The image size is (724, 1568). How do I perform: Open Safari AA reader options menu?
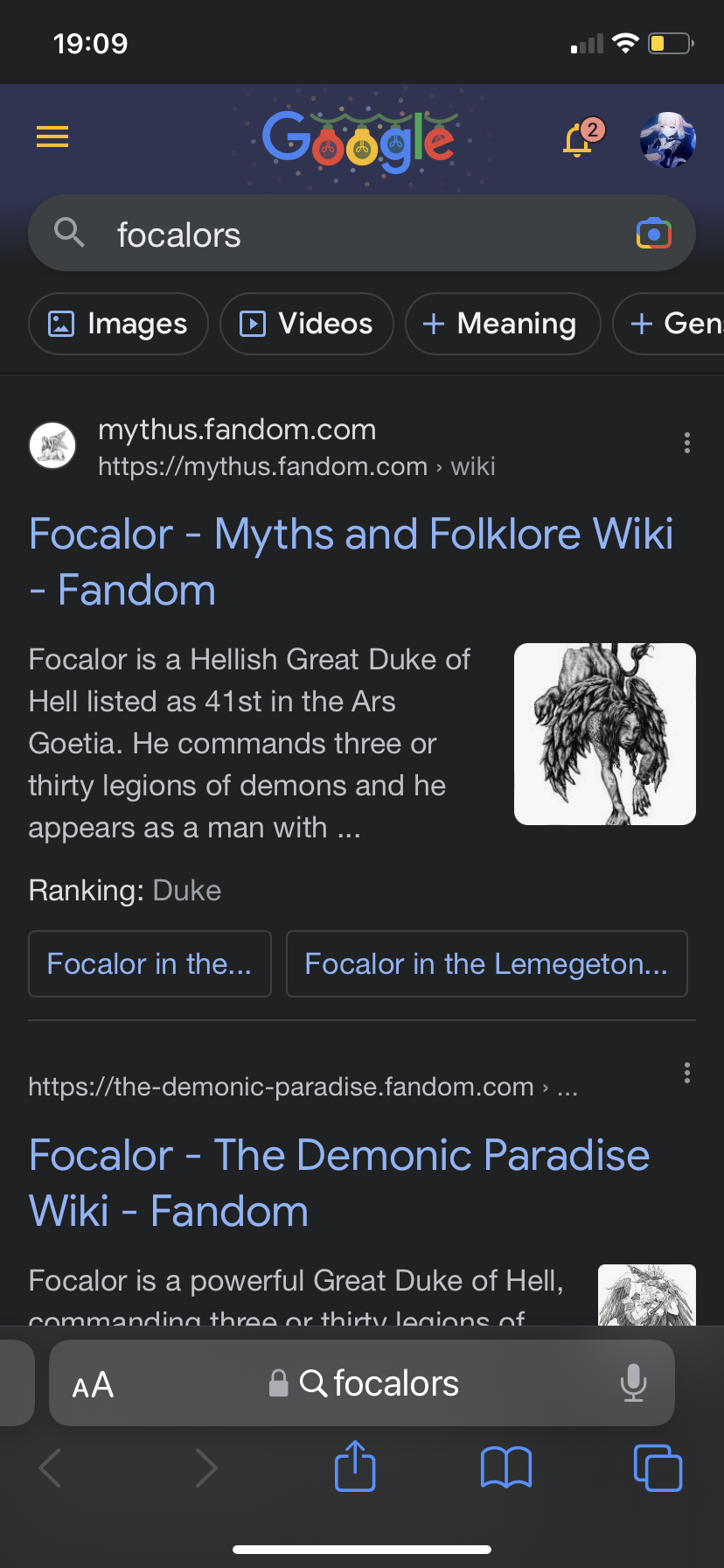[x=93, y=1384]
